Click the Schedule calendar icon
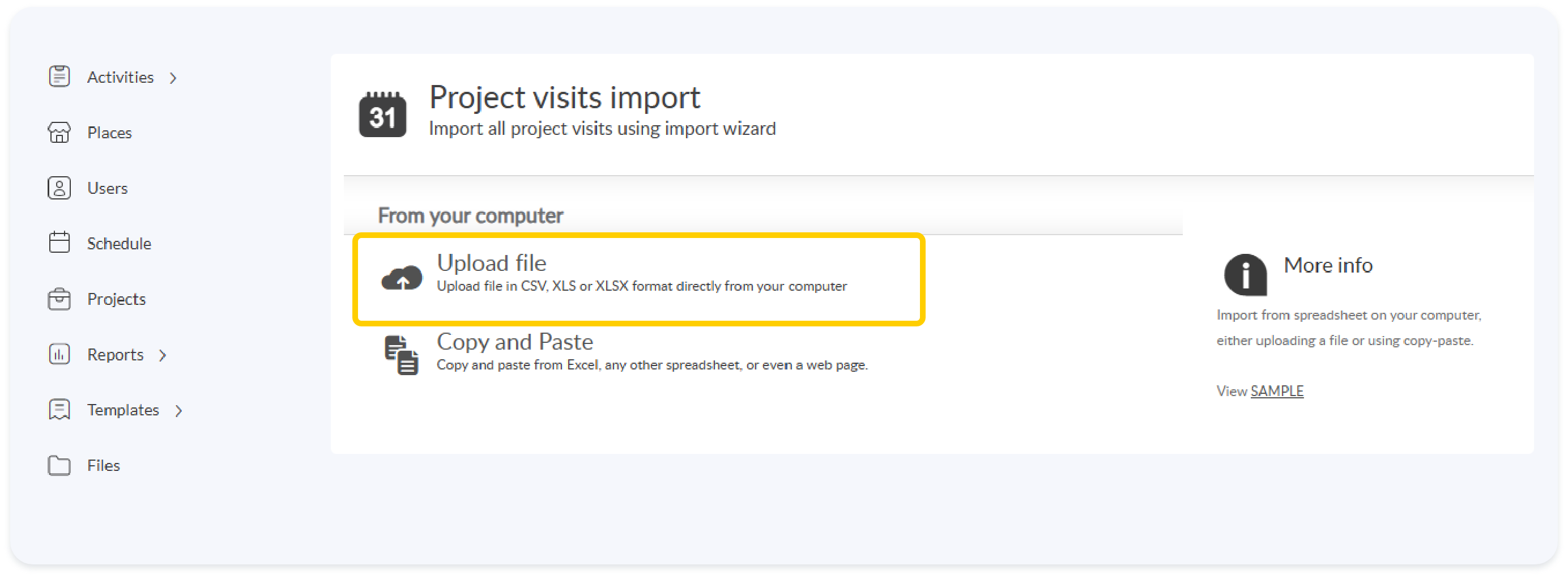 [59, 243]
